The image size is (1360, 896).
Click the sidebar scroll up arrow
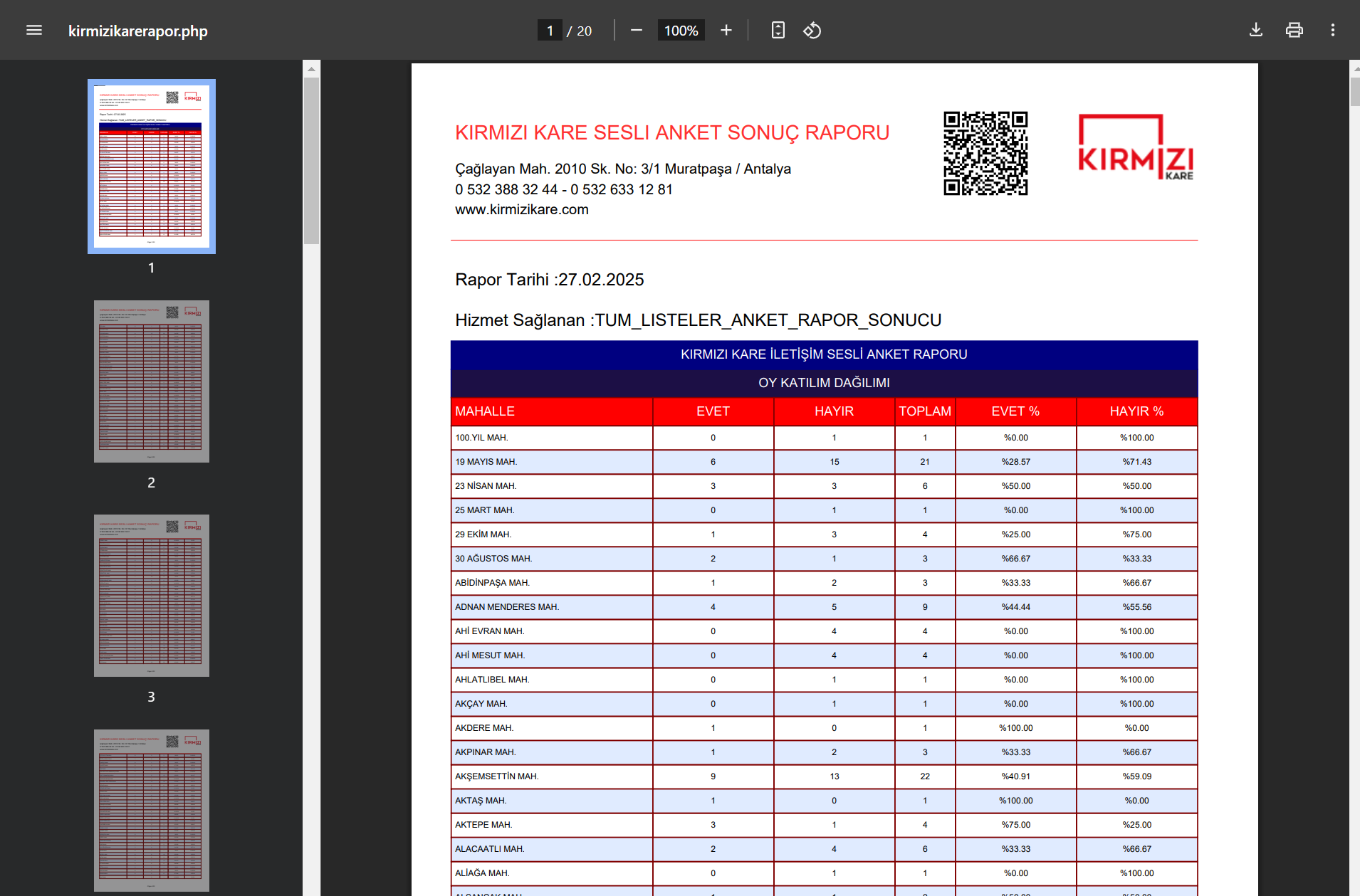coord(311,69)
